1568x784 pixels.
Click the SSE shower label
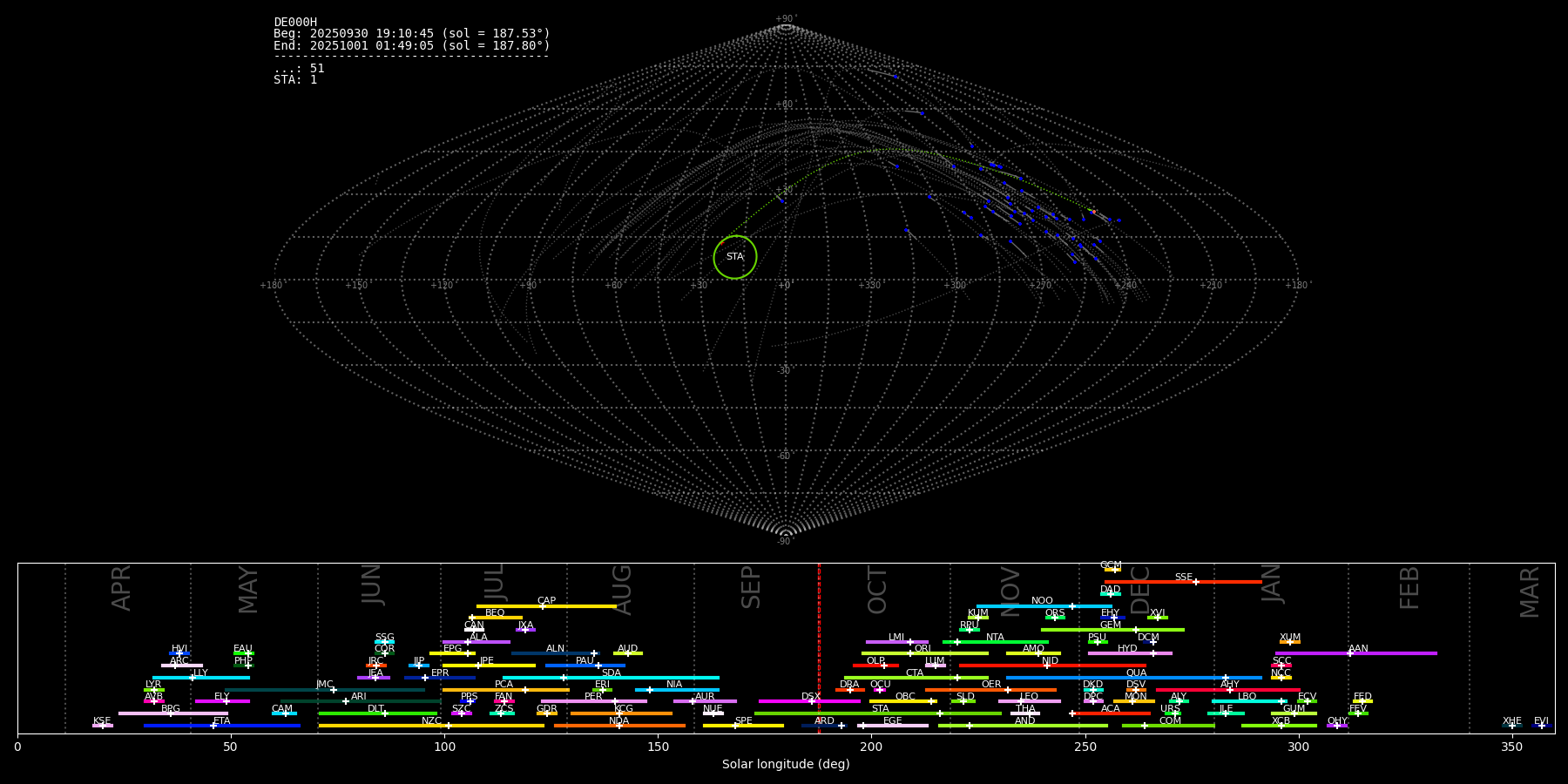point(1183,577)
